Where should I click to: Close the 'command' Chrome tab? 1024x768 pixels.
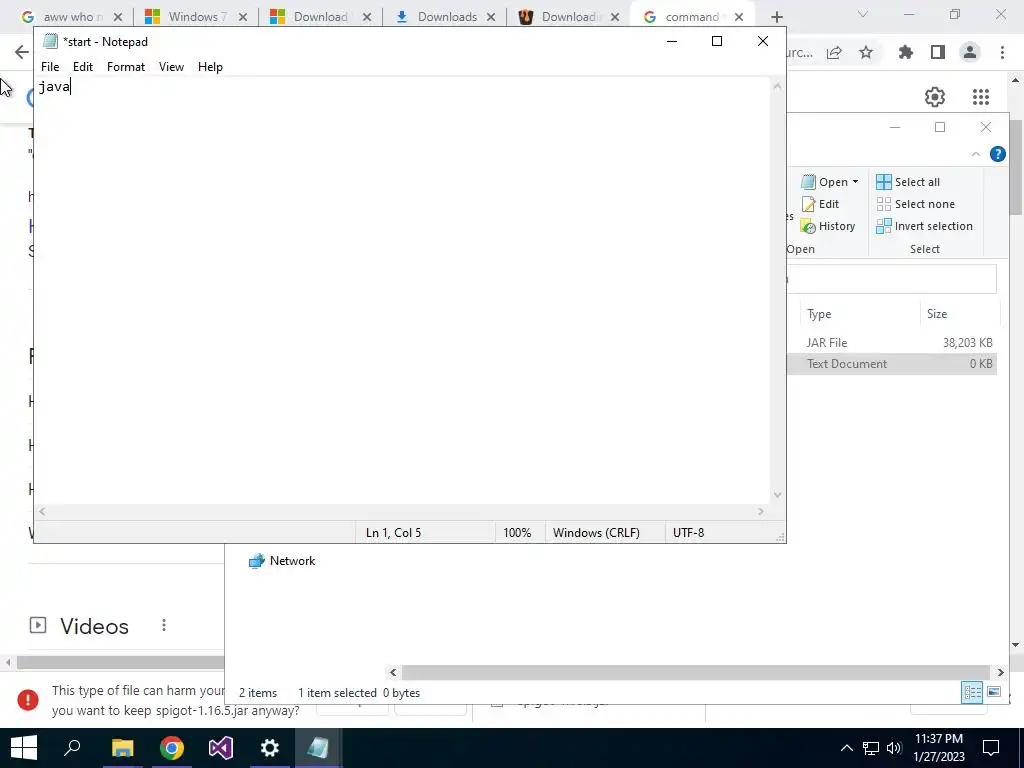click(739, 18)
